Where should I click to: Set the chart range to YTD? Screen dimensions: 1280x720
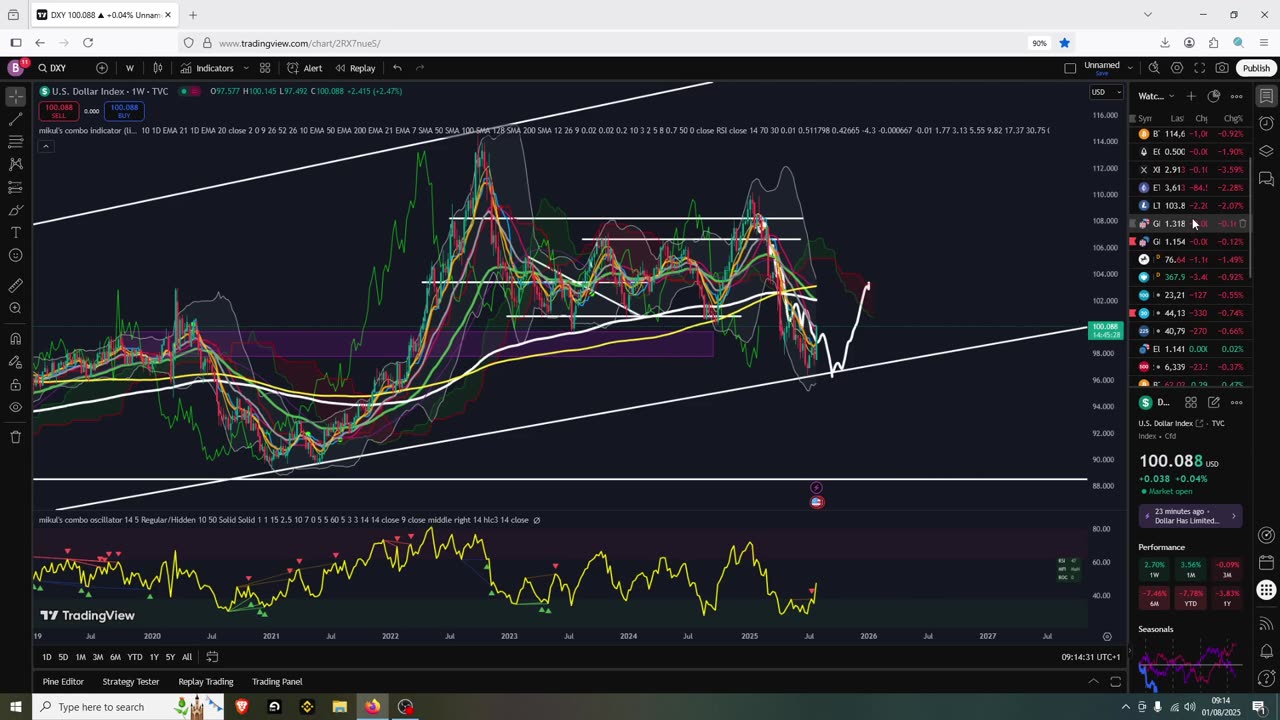135,657
